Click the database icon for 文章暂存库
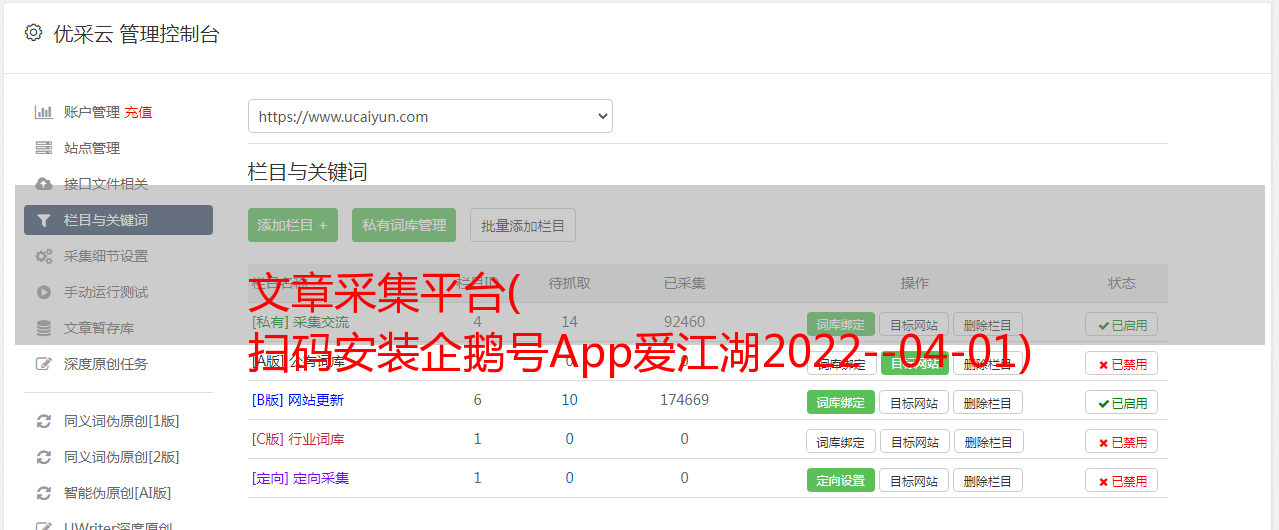1279x530 pixels. [44, 328]
